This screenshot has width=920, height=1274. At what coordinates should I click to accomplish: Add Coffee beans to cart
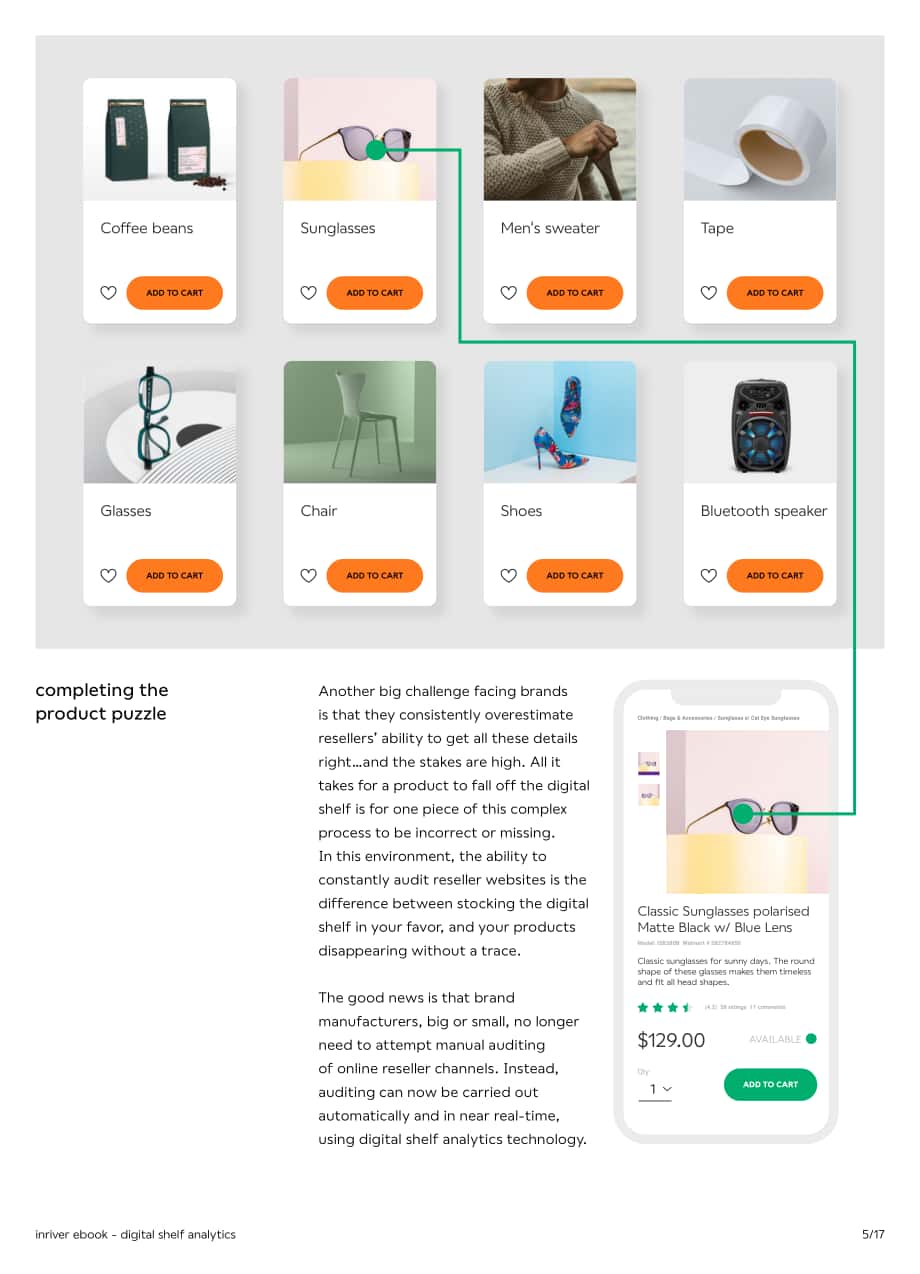pos(174,293)
